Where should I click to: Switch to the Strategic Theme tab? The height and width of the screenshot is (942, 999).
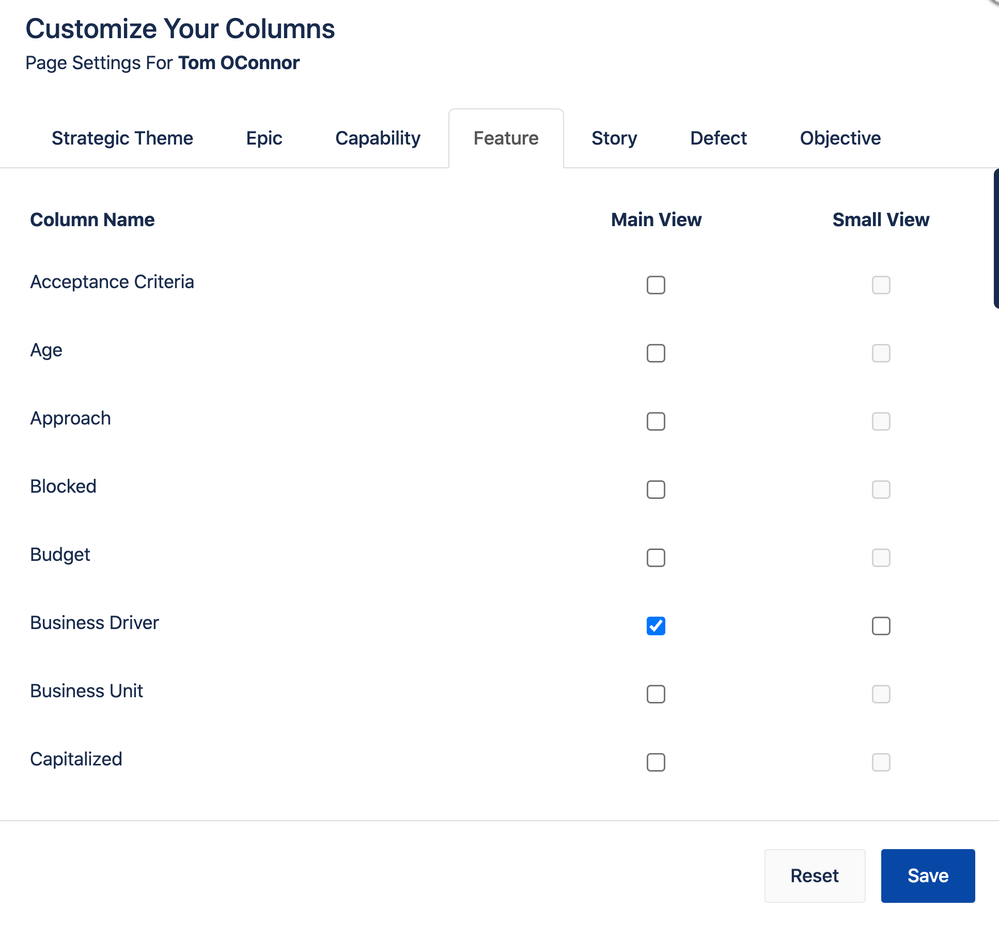pos(122,138)
